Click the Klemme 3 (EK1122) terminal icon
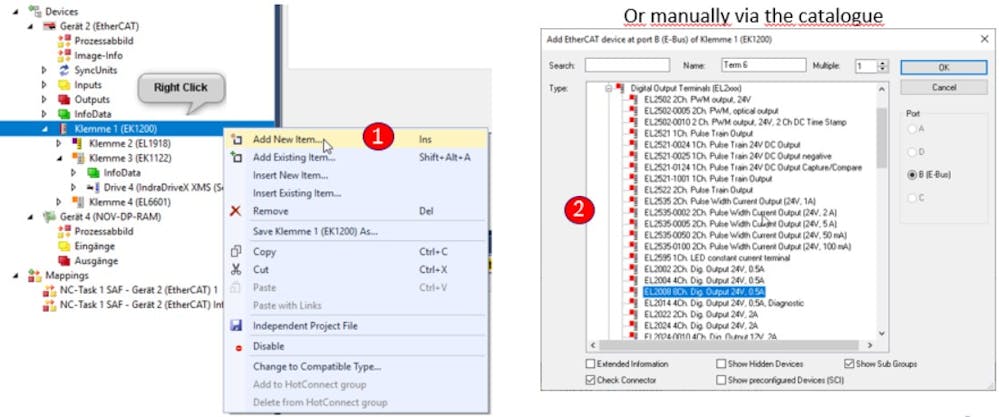 pos(78,158)
